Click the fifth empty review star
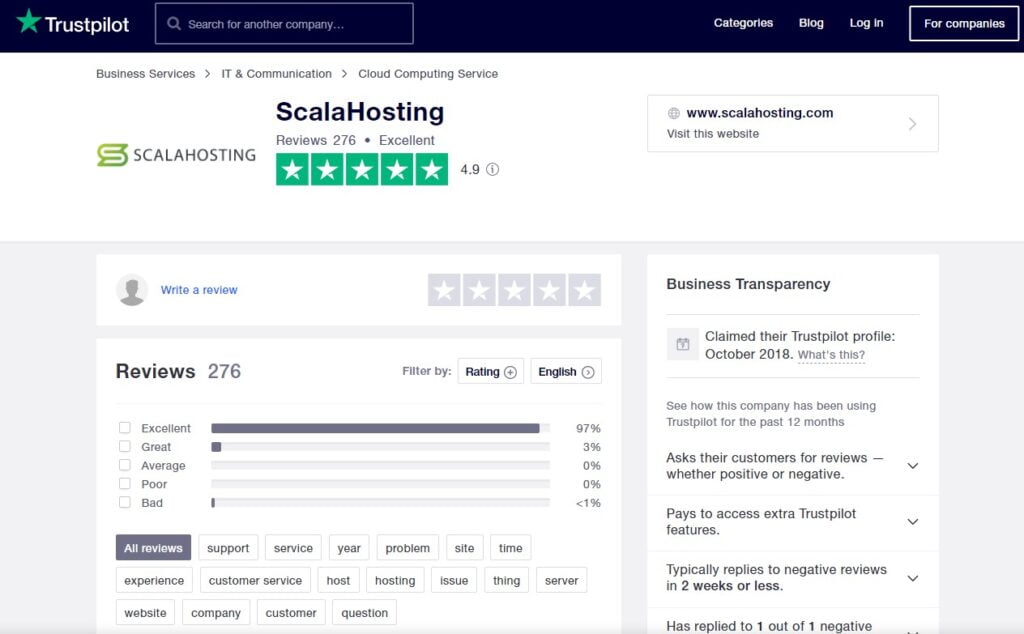 coord(583,290)
